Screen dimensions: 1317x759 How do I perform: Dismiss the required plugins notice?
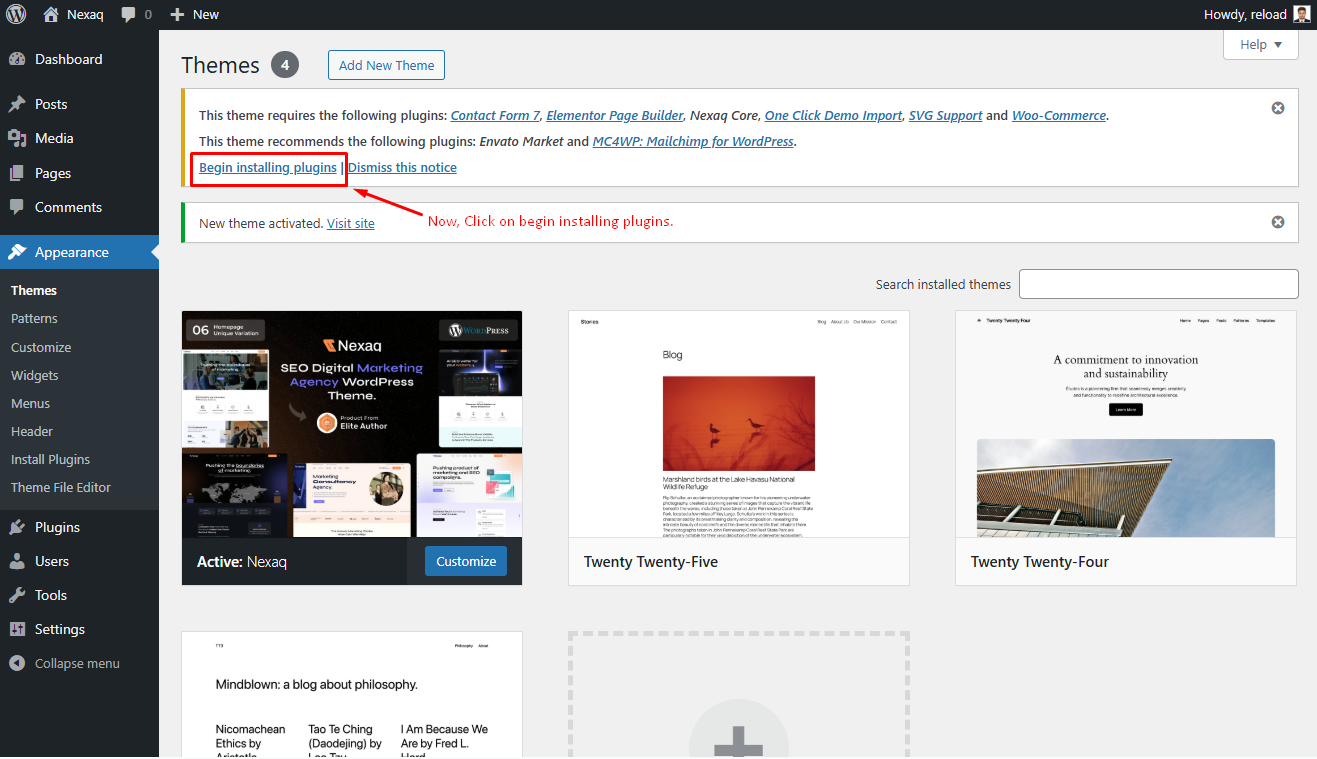[x=1278, y=108]
